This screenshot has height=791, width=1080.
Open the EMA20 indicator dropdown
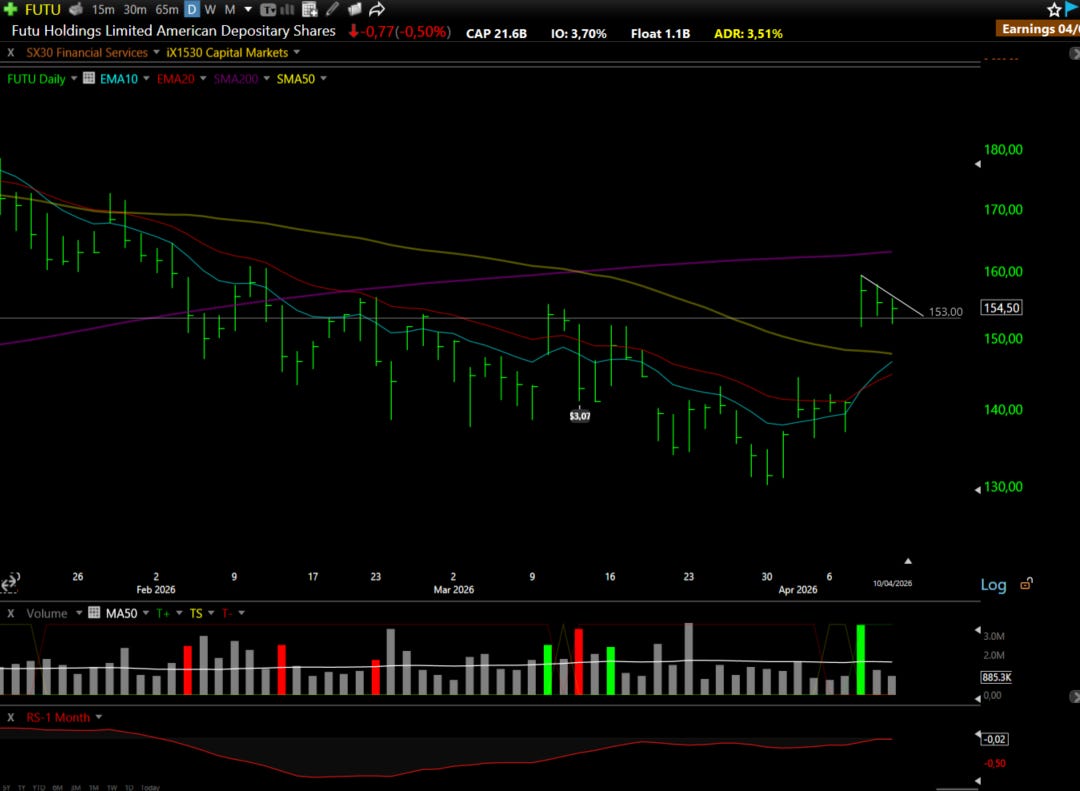coord(203,79)
